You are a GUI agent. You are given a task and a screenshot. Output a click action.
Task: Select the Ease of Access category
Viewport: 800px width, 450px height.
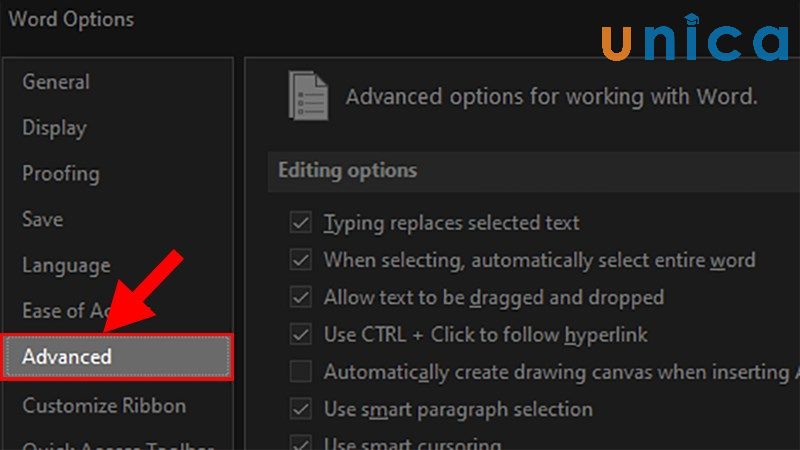coord(58,311)
